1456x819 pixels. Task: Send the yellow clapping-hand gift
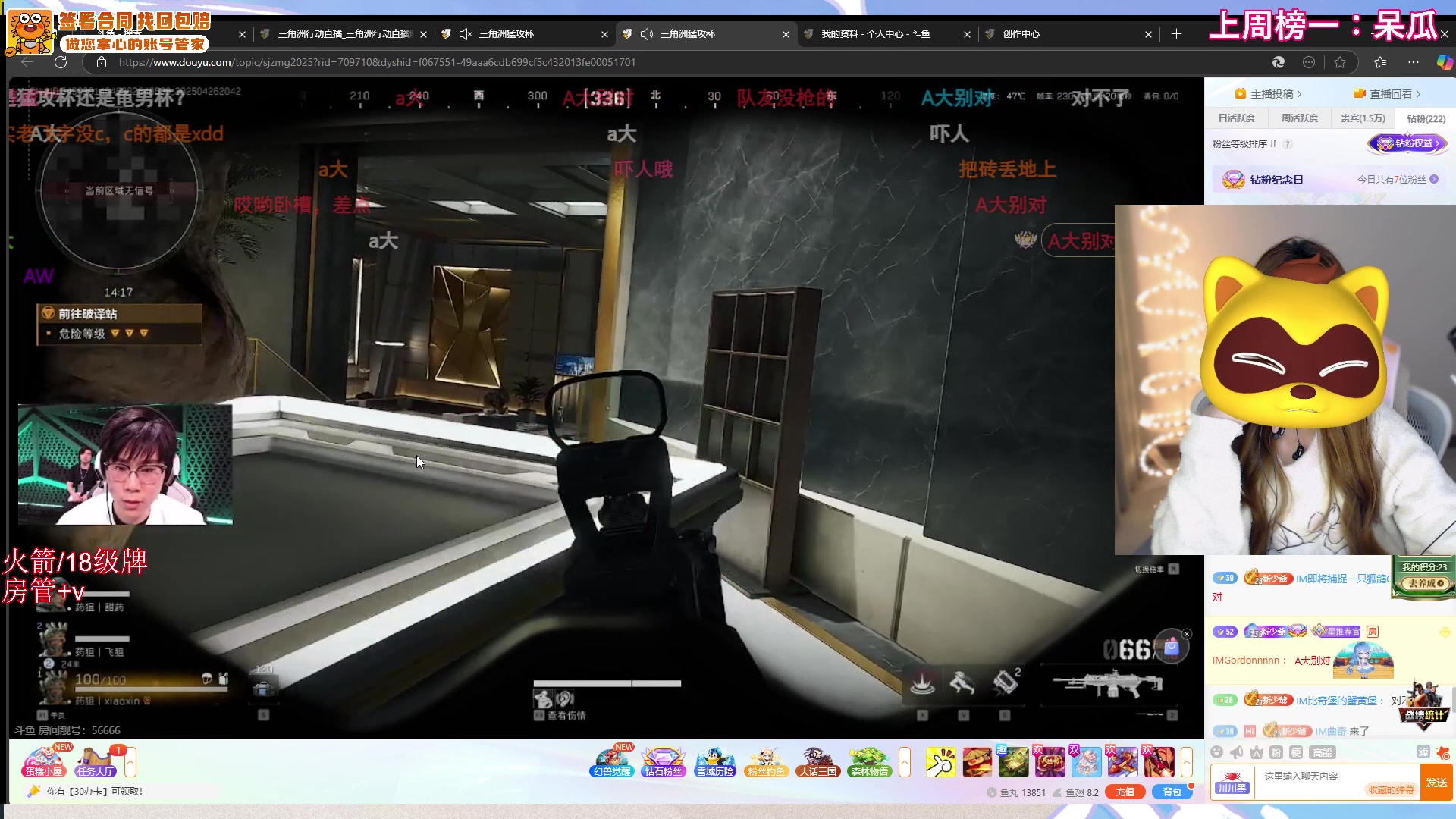click(940, 762)
